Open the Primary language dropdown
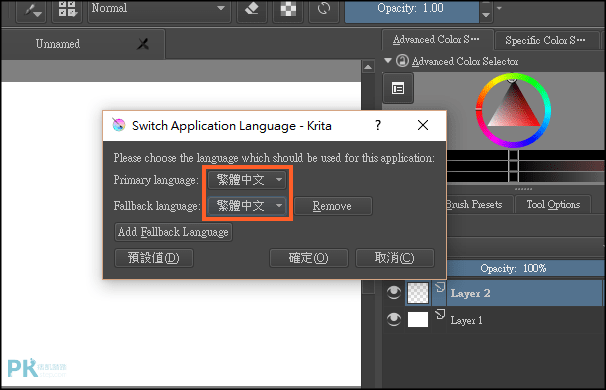The image size is (606, 390). 247,180
